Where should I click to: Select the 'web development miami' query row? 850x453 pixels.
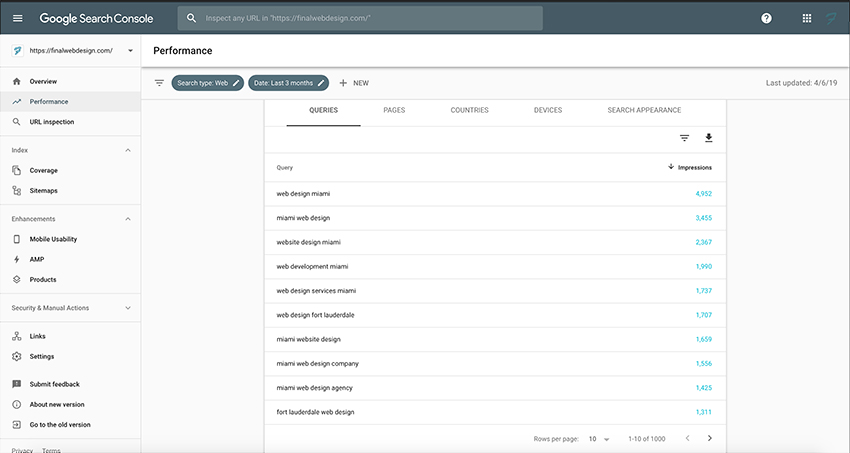(x=495, y=267)
